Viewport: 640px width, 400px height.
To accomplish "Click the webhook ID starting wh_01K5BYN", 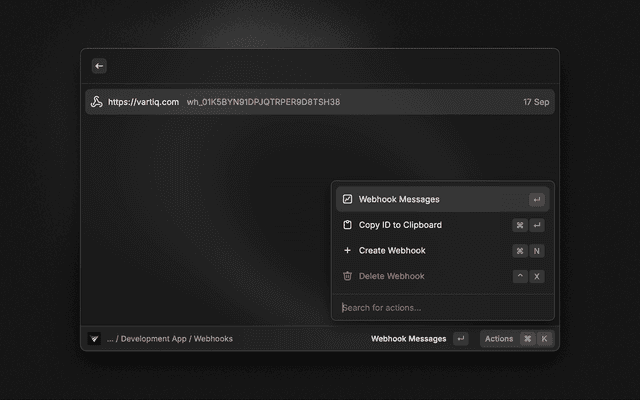I will click(x=263, y=102).
